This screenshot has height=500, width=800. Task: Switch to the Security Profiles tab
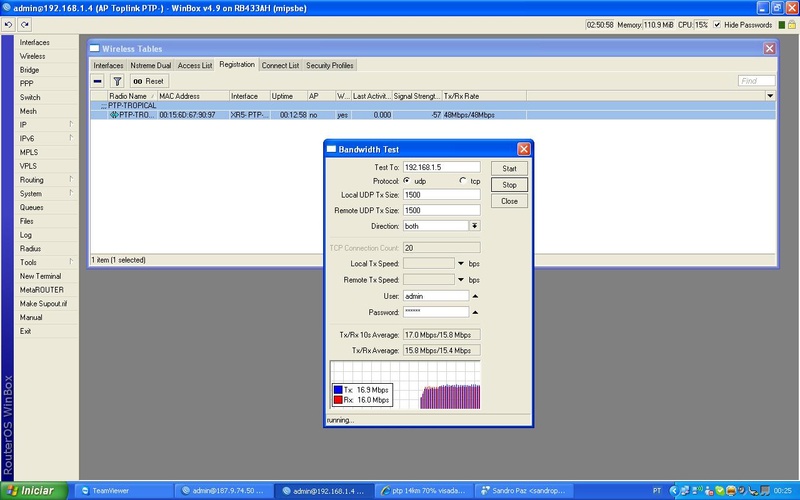(330, 65)
